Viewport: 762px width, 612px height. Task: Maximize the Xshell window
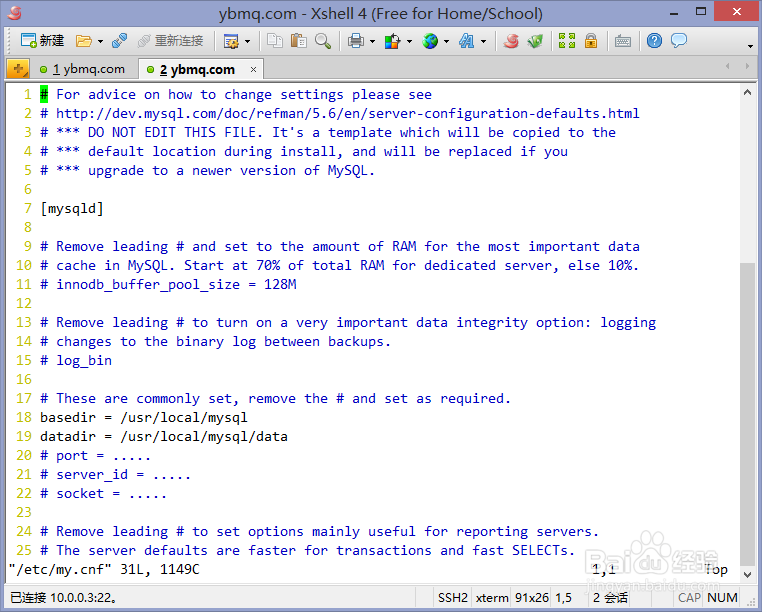click(701, 12)
